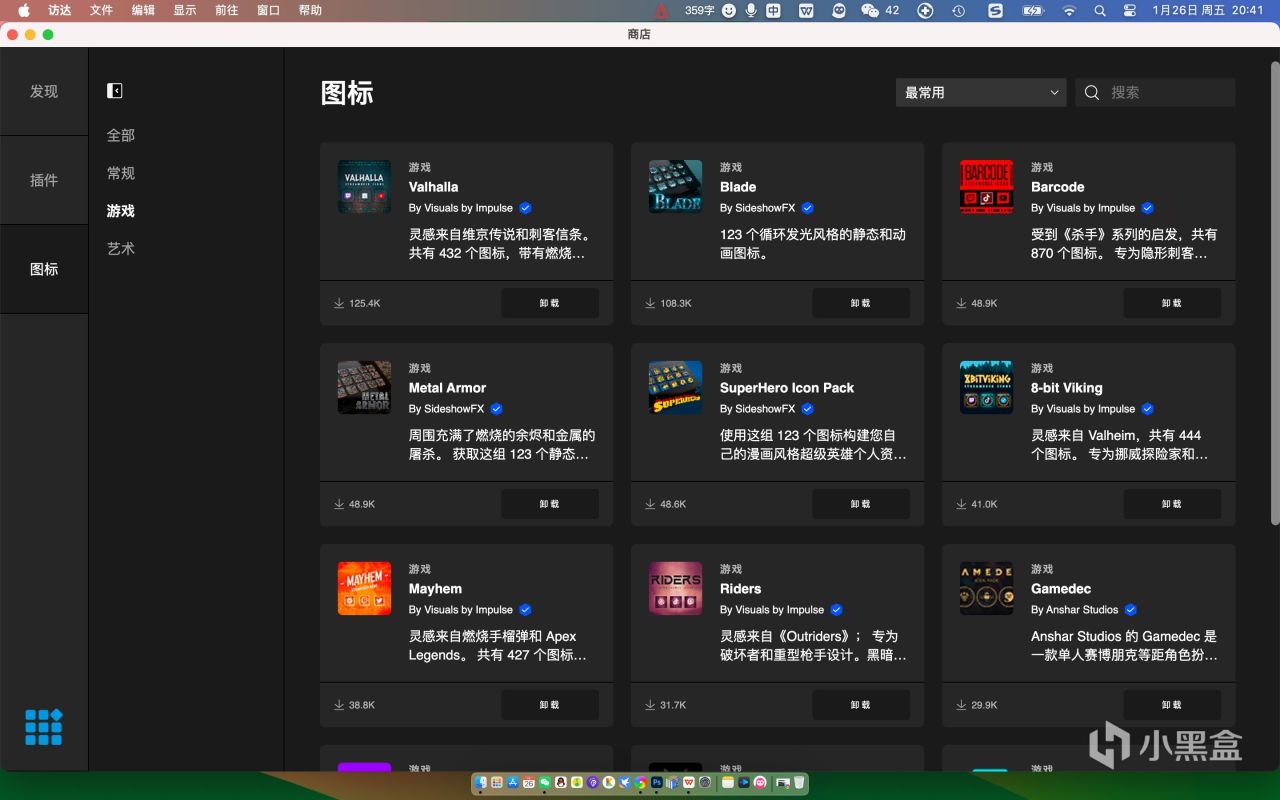Uninstall Riders with its 卸载 button
The height and width of the screenshot is (800, 1280).
861,705
